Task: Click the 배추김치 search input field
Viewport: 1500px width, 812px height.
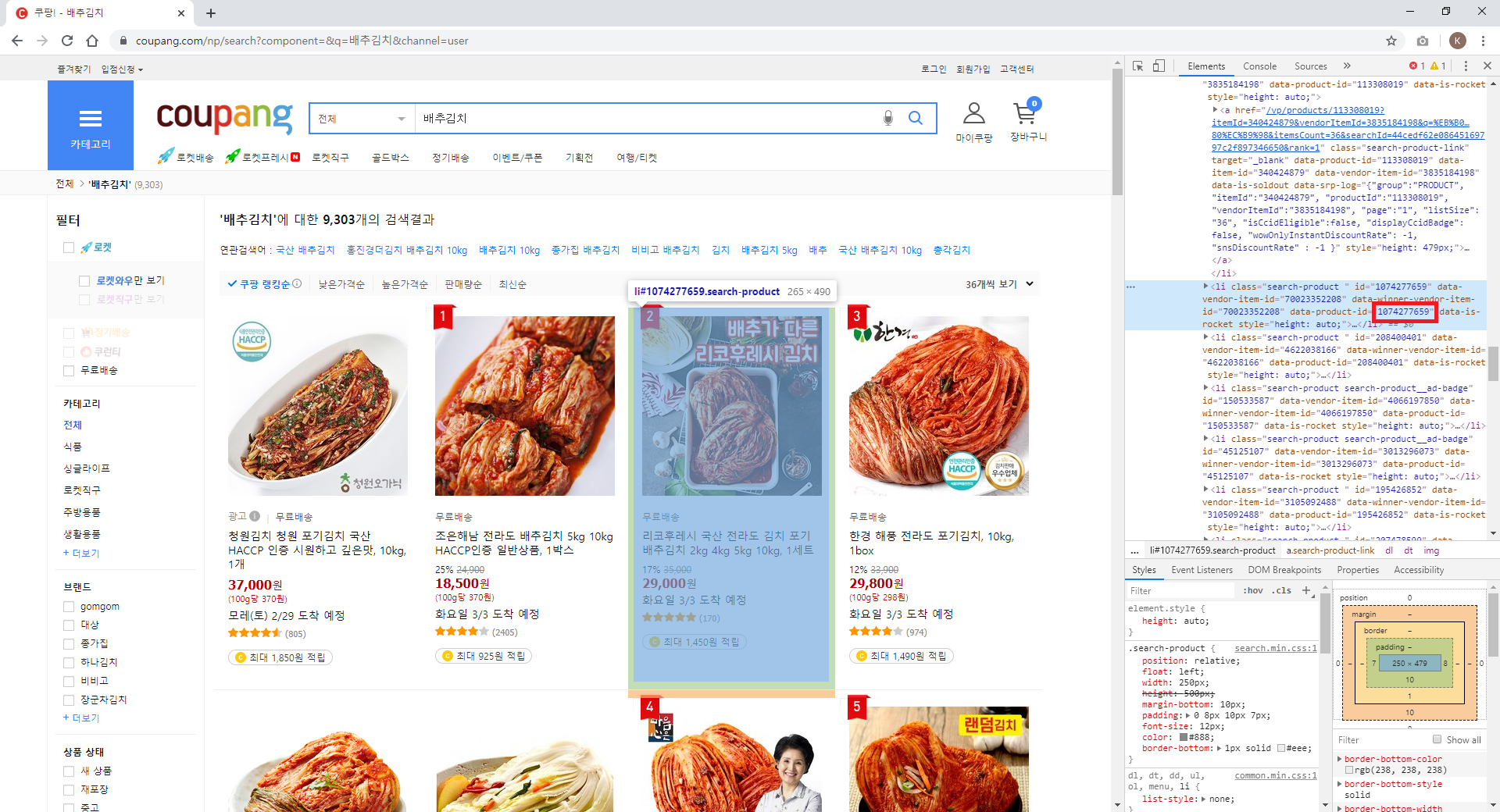Action: click(x=645, y=119)
